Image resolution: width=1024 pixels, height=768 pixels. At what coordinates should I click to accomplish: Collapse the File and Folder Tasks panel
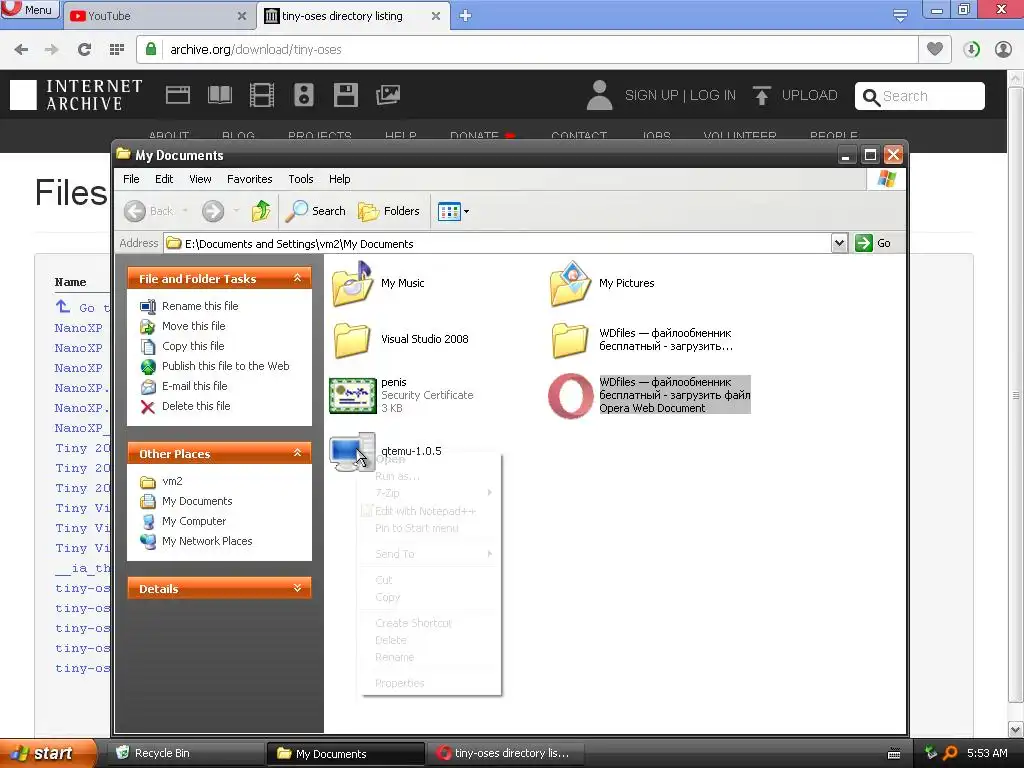coord(297,278)
